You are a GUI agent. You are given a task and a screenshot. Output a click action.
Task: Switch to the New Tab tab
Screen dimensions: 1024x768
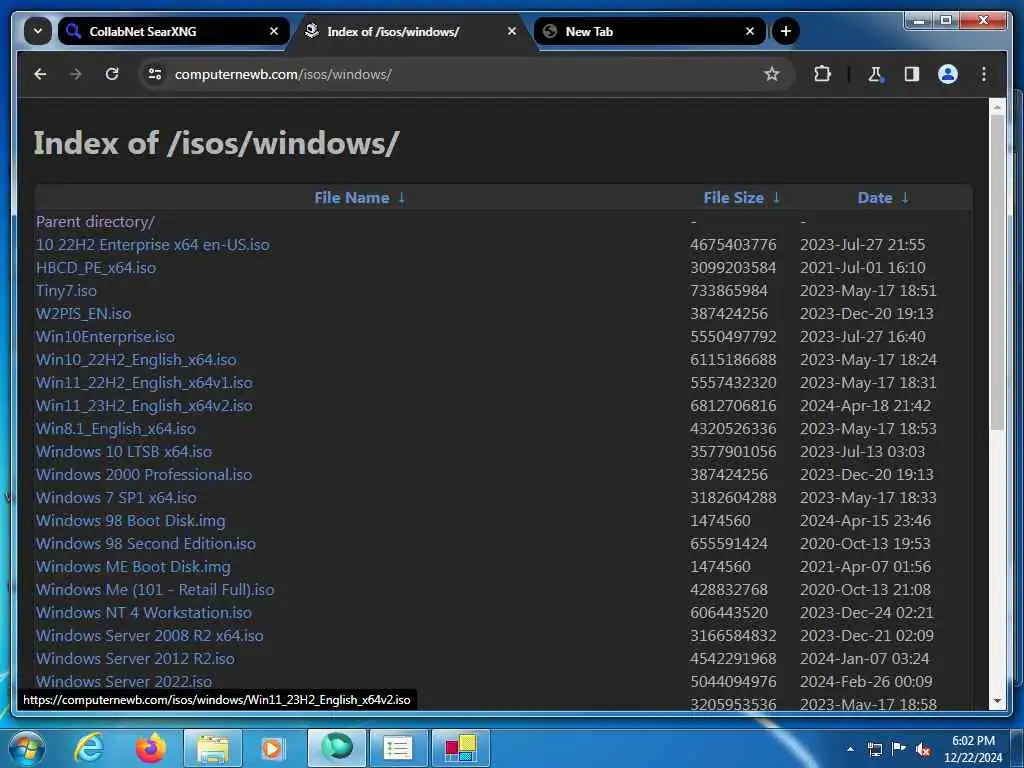[650, 31]
